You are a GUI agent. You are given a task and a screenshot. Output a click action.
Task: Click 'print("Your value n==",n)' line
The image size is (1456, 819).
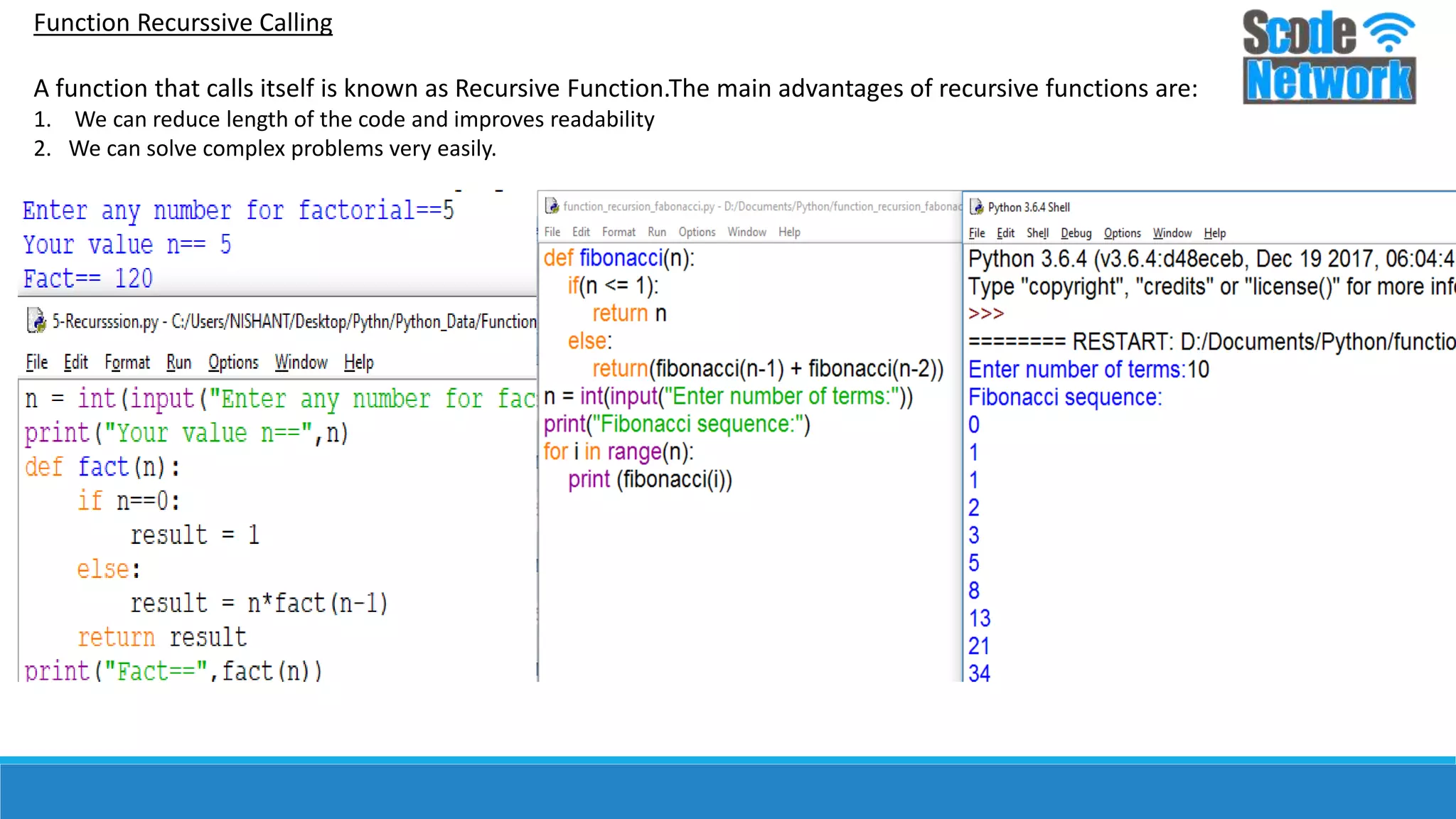[186, 433]
